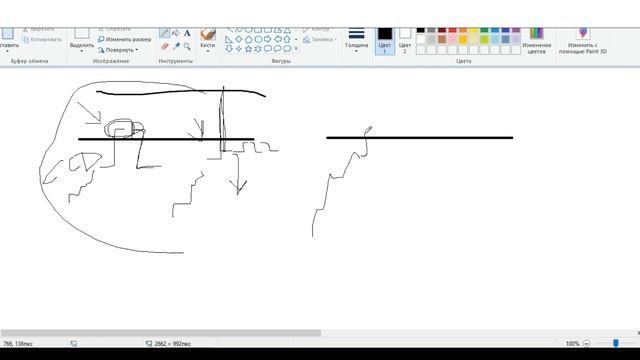Screen dimensions: 640x360
Task: Choose the cloud callout shape
Action: click(287, 49)
